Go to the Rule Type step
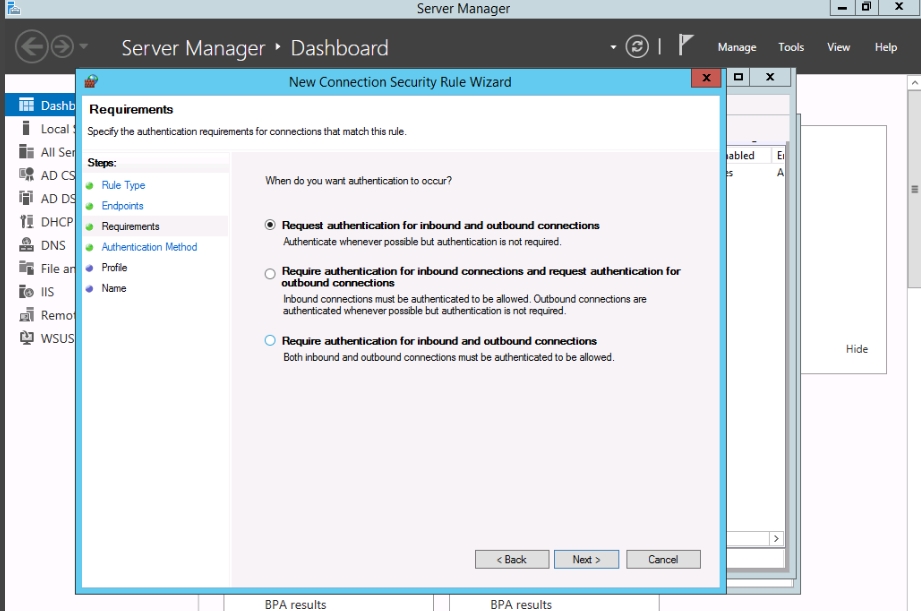This screenshot has height=611, width=921. pyautogui.click(x=123, y=185)
